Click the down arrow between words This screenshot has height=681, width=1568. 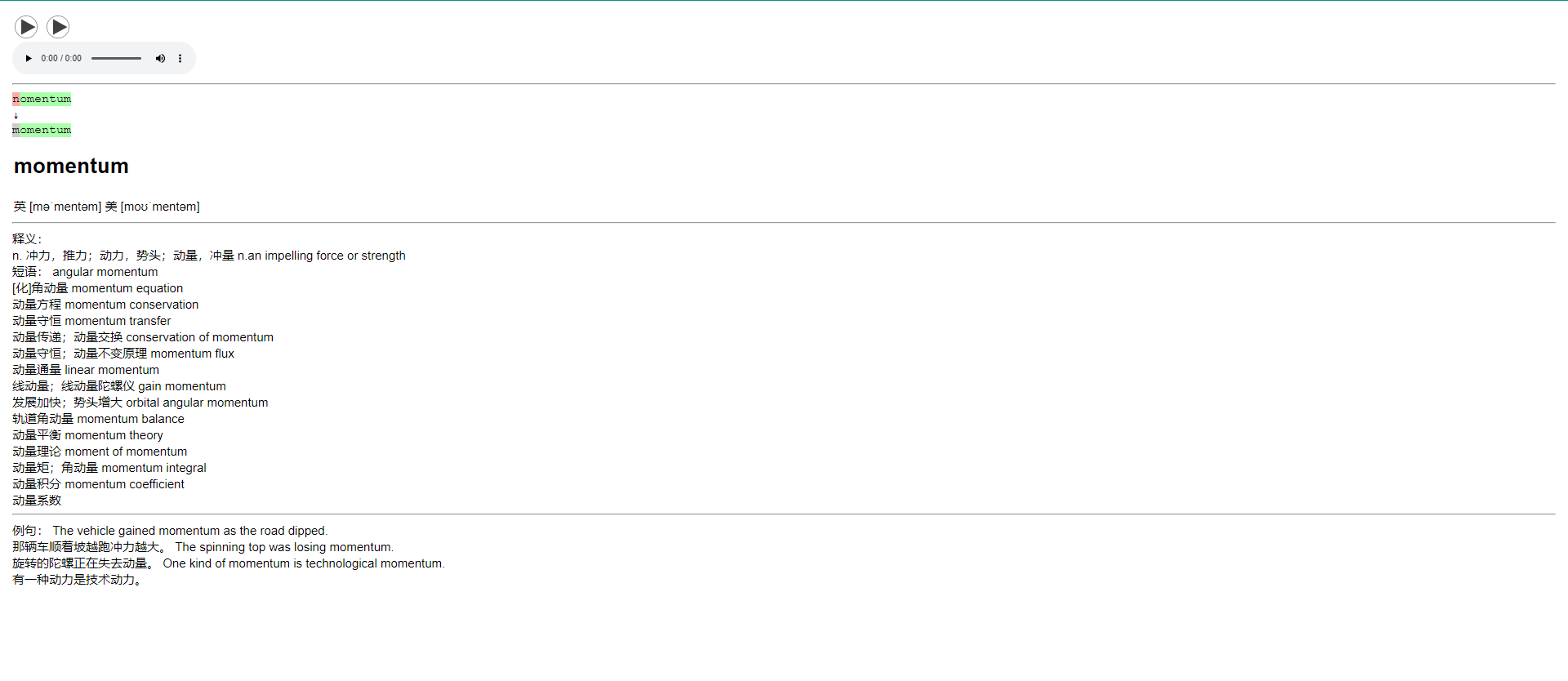point(16,115)
